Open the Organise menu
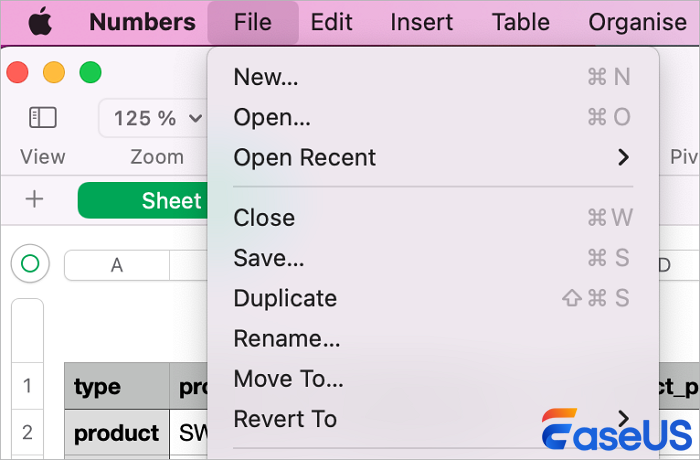700x460 pixels. click(x=637, y=22)
